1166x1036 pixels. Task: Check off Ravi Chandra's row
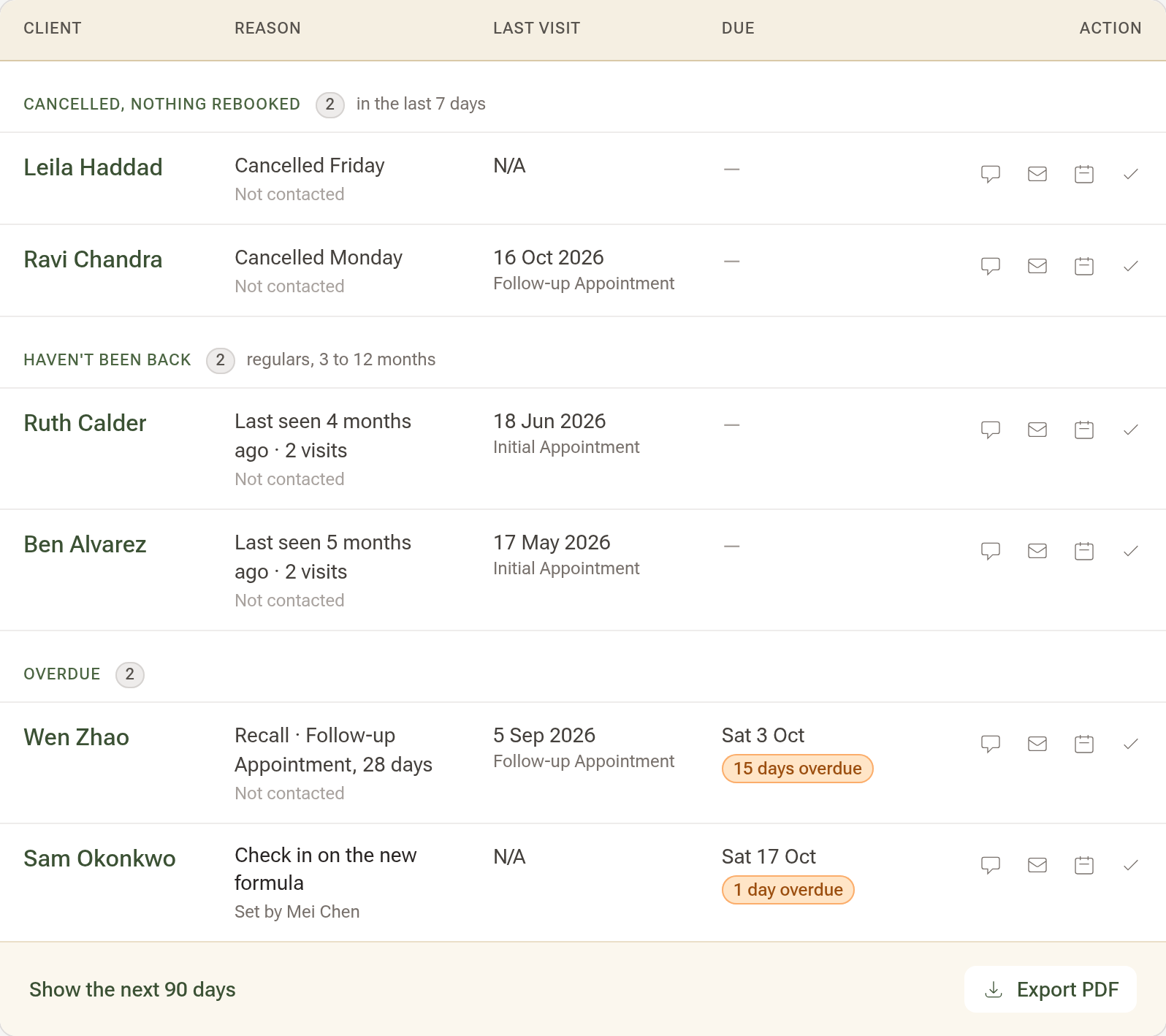(x=1130, y=266)
